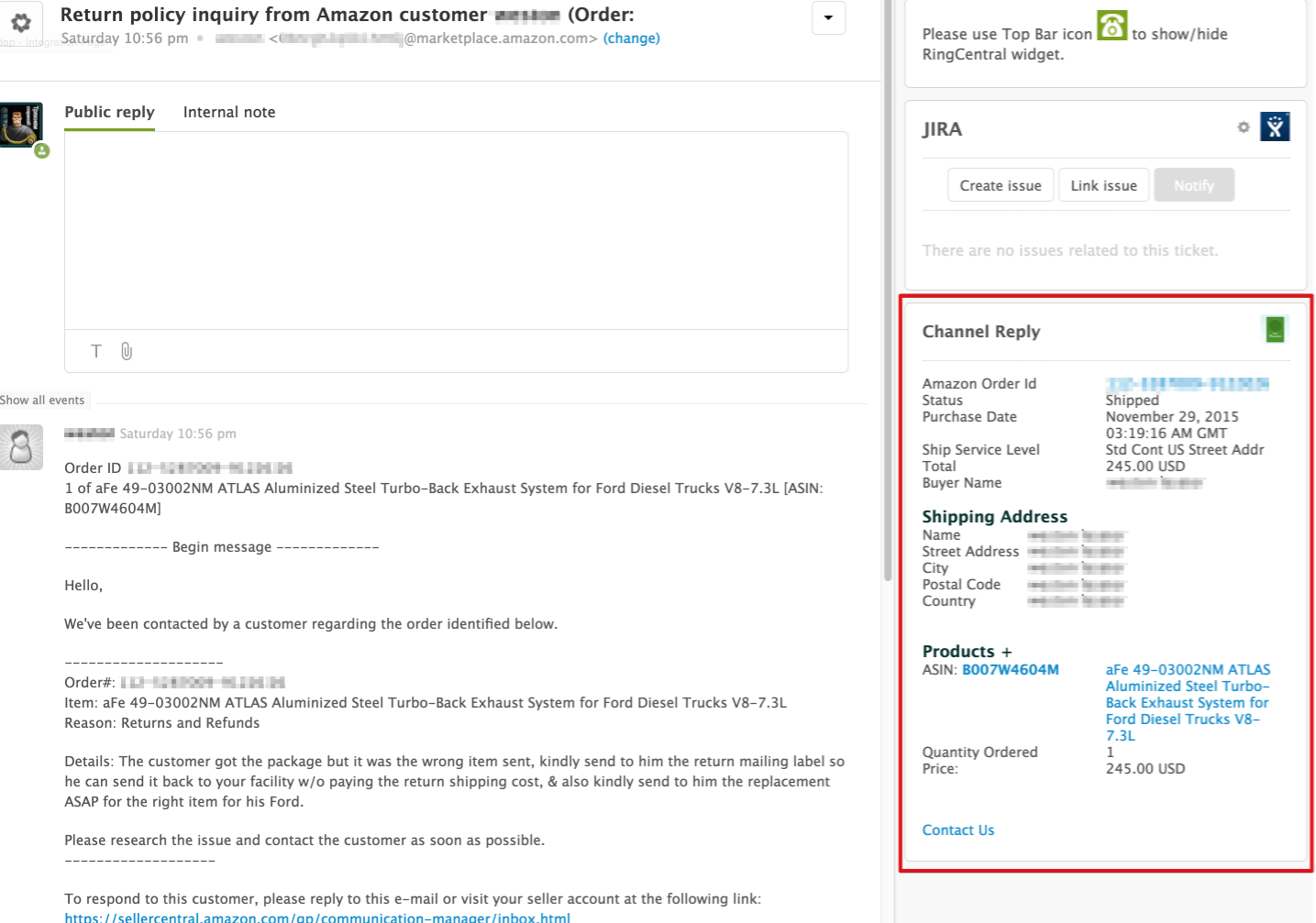Click the gear icon beside the ticket title
The width and height of the screenshot is (1316, 923).
point(20,23)
